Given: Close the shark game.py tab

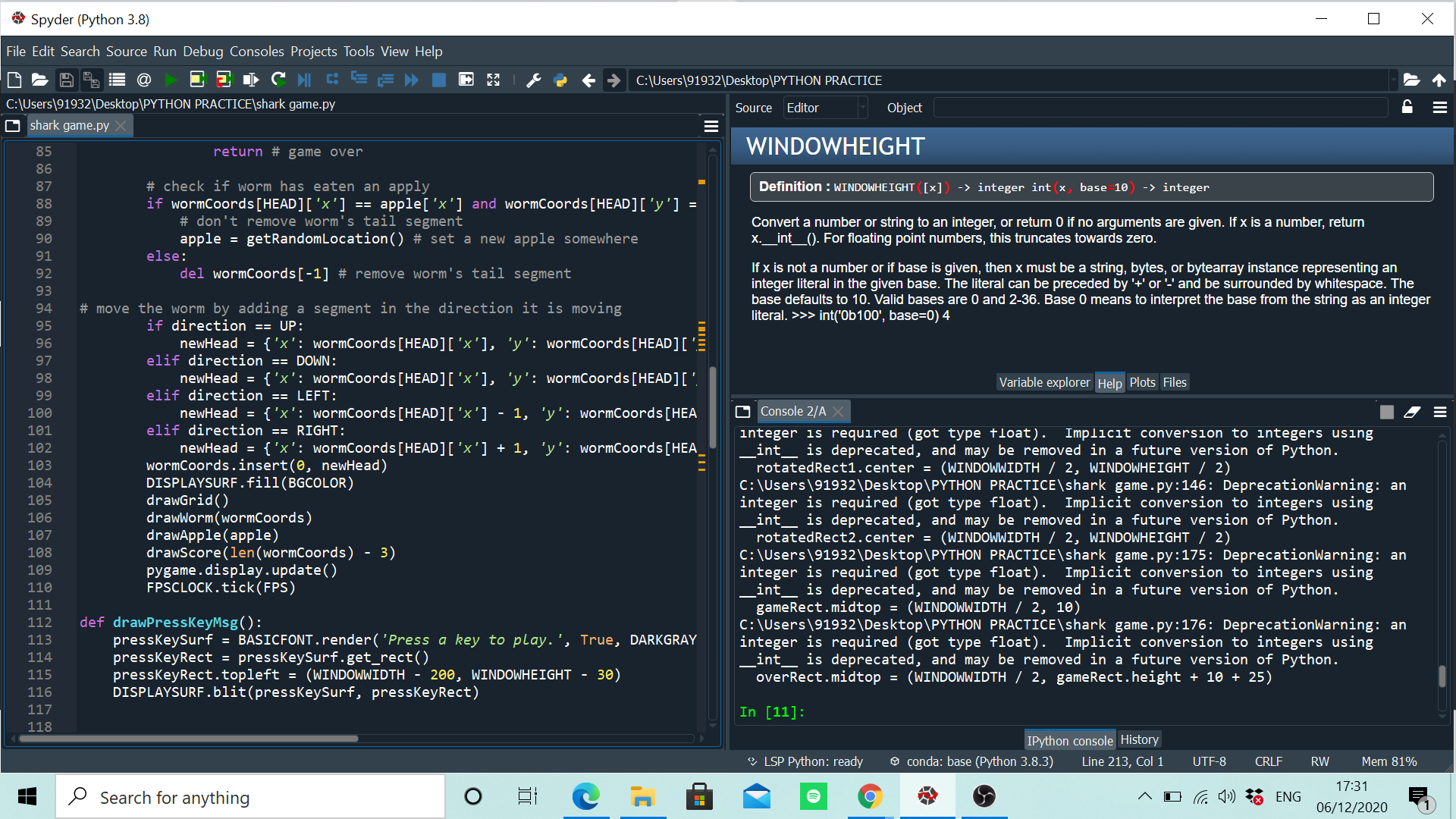Looking at the screenshot, I should pyautogui.click(x=121, y=126).
